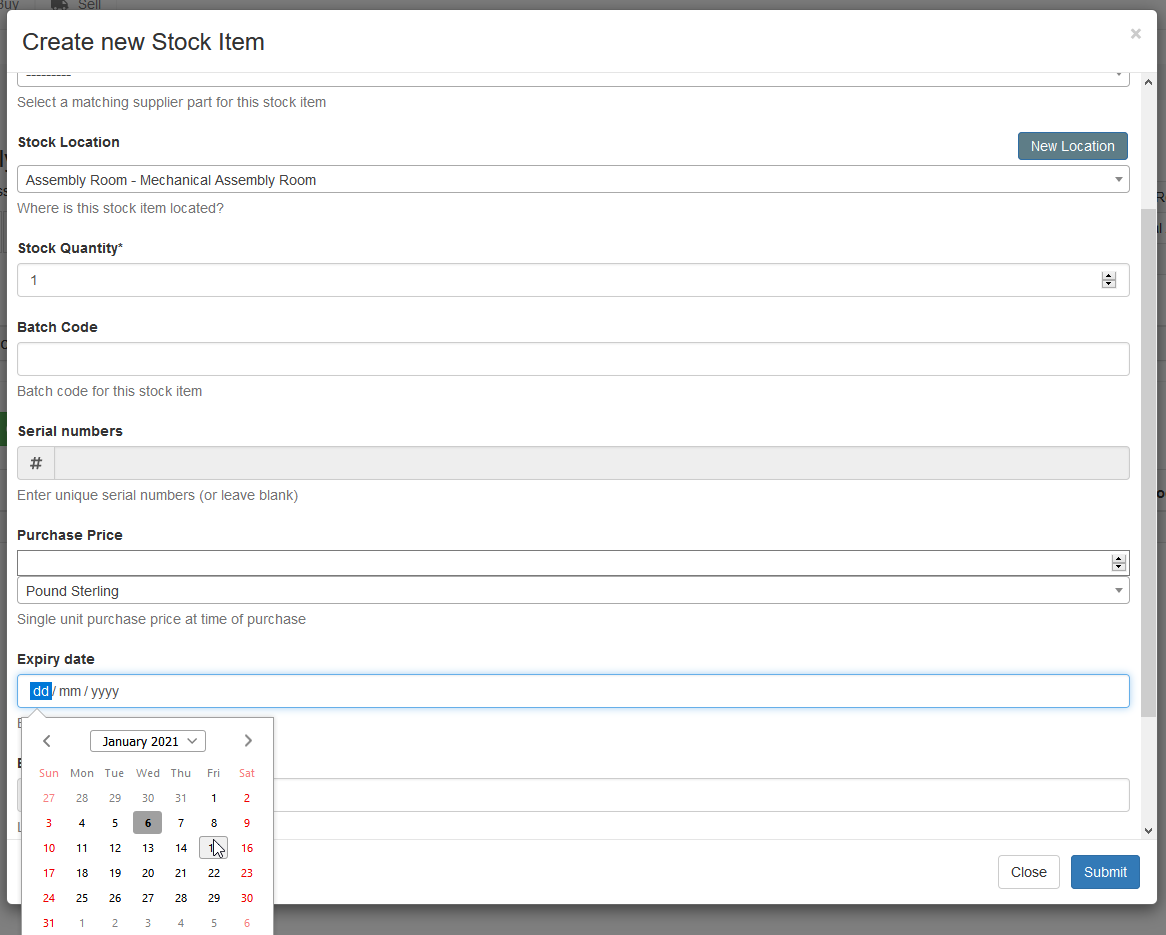Expand the Stock Location dropdown
The width and height of the screenshot is (1166, 935).
click(x=1118, y=180)
